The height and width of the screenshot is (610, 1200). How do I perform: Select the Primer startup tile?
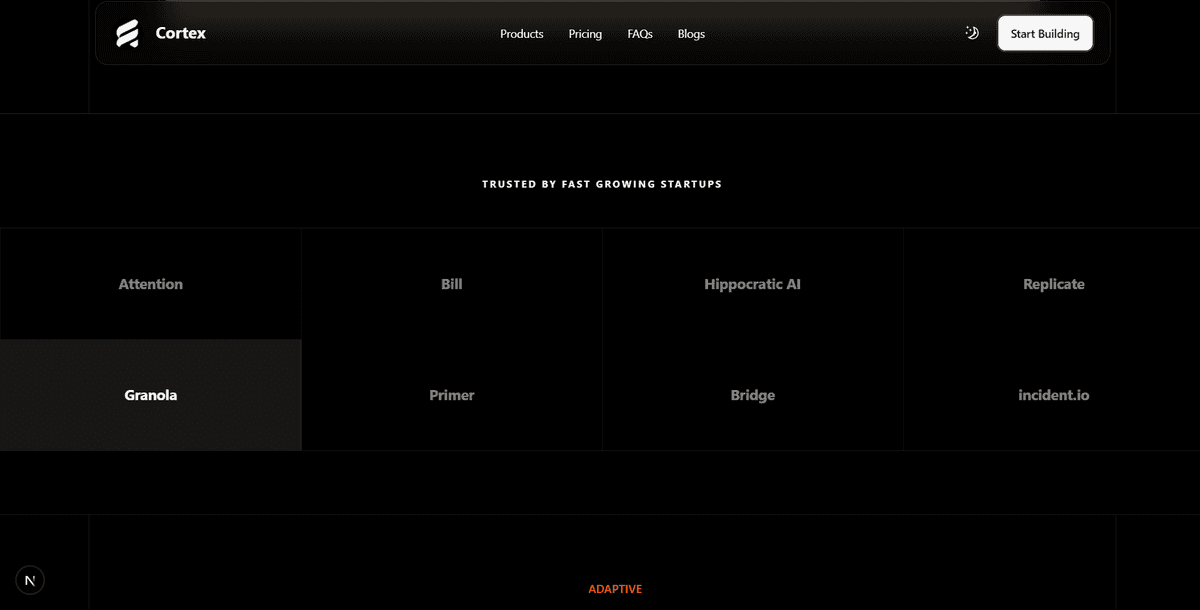click(452, 395)
